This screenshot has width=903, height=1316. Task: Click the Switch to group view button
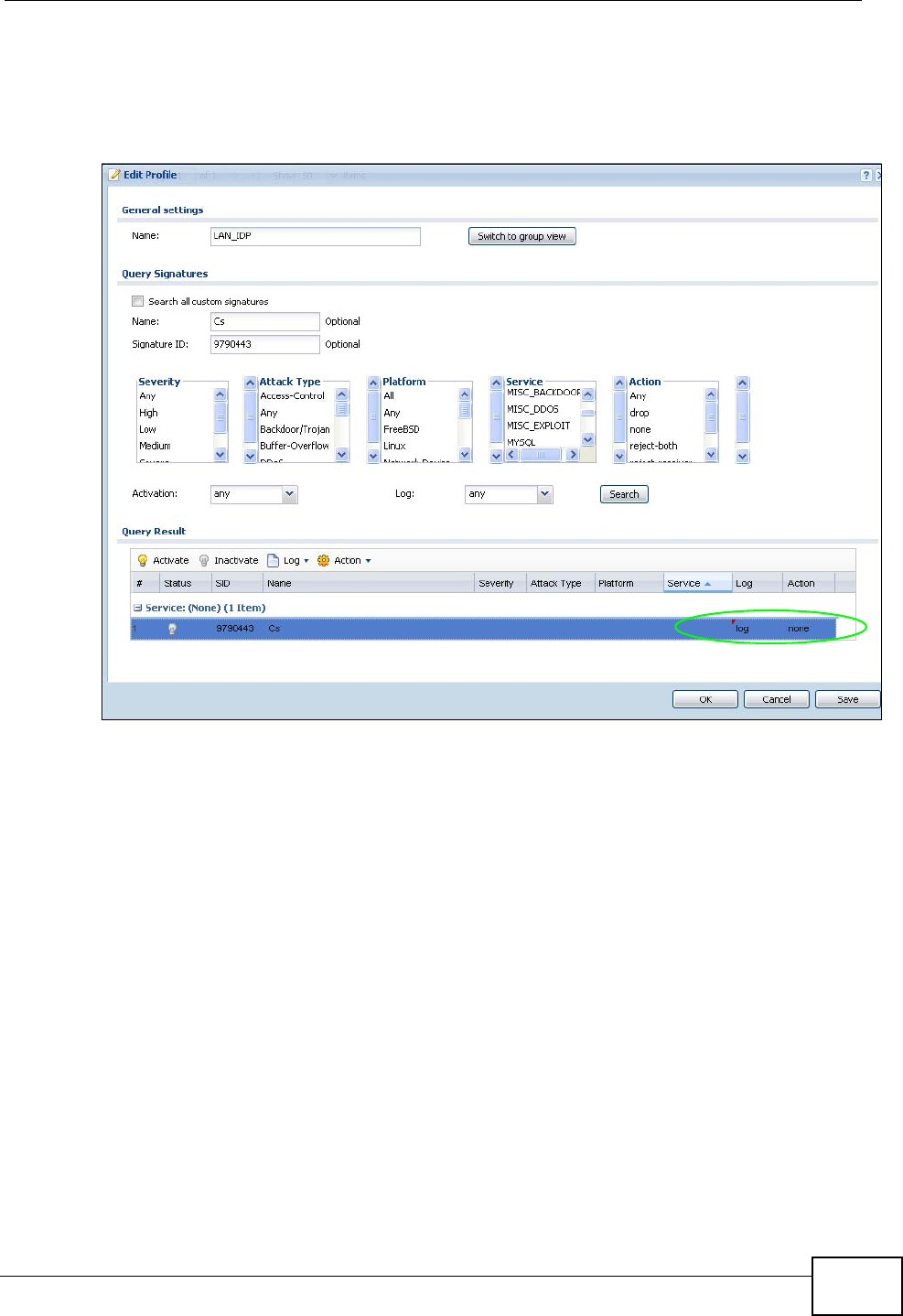522,236
